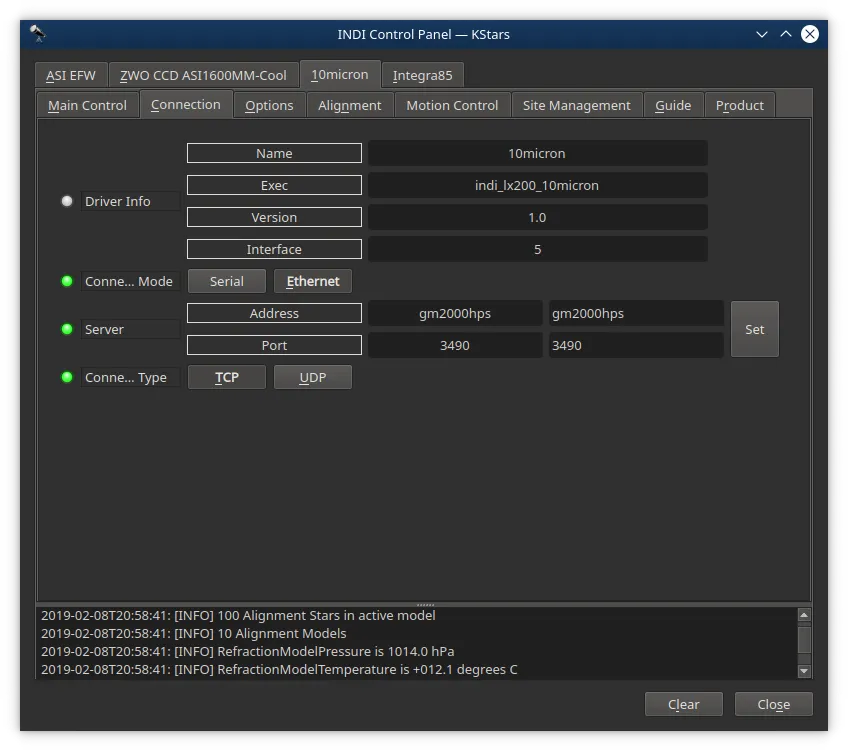Select Serial connection mode
Image resolution: width=848 pixels, height=751 pixels.
(x=227, y=281)
